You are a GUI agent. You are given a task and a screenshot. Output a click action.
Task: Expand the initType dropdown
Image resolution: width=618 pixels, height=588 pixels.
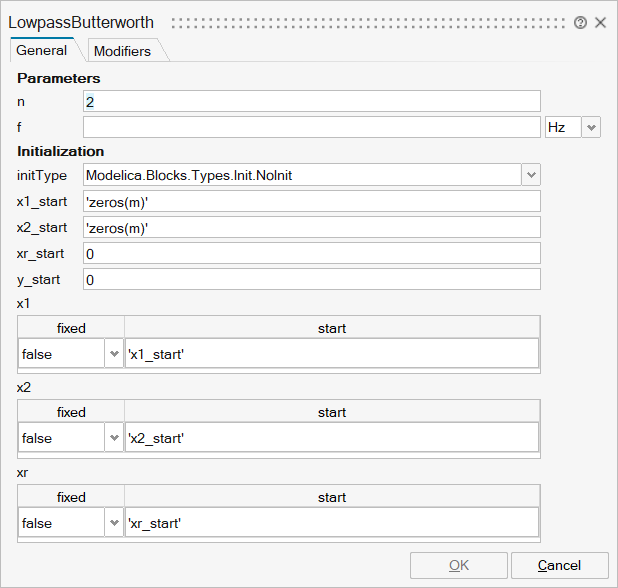(x=530, y=175)
